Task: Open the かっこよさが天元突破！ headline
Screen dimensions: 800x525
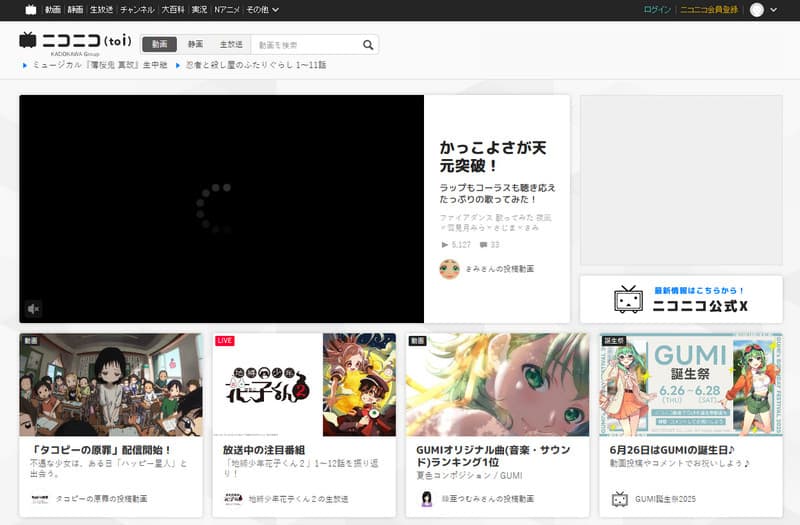Action: (493, 157)
